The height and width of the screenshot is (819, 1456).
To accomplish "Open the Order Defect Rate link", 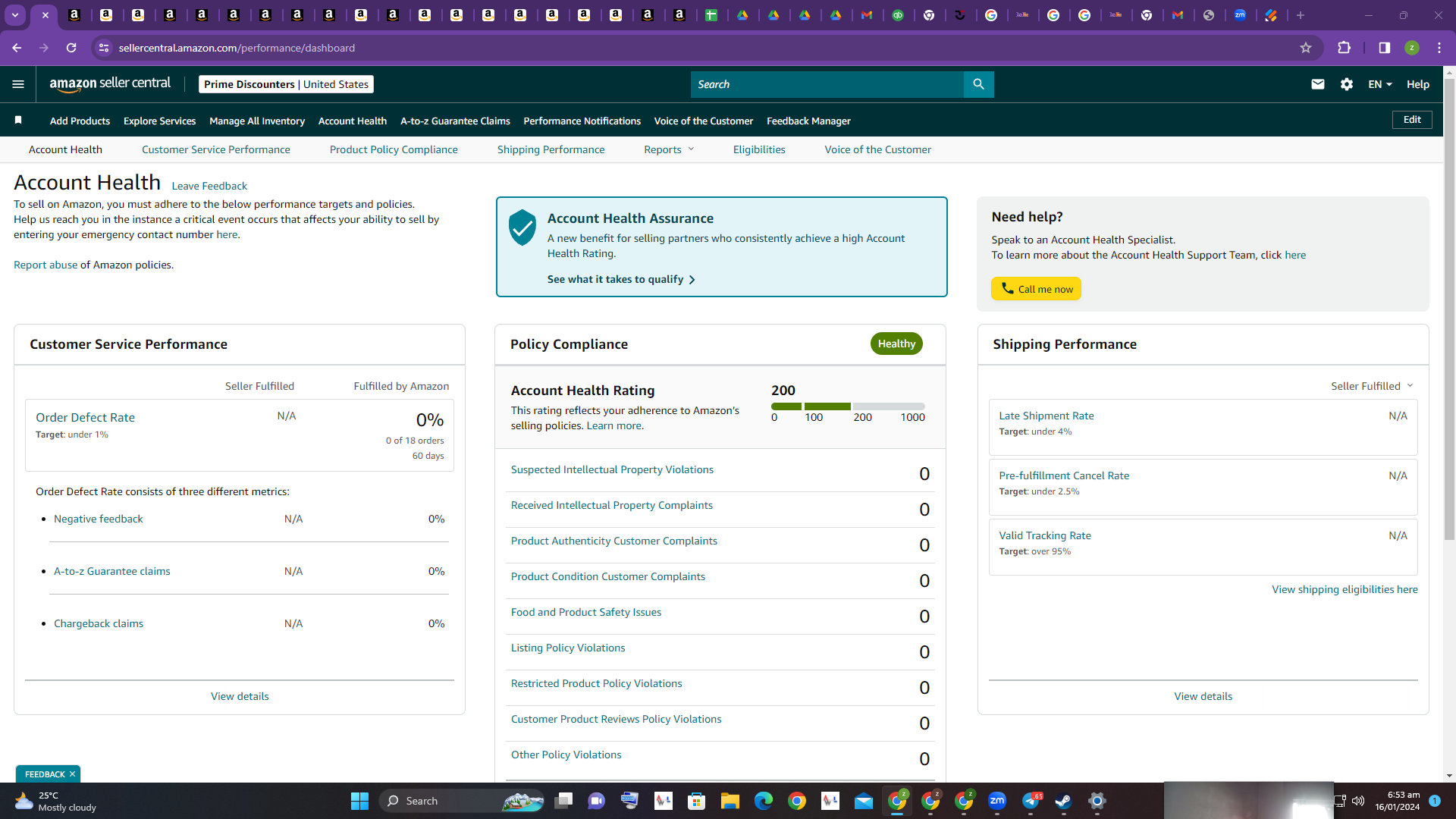I will (85, 417).
